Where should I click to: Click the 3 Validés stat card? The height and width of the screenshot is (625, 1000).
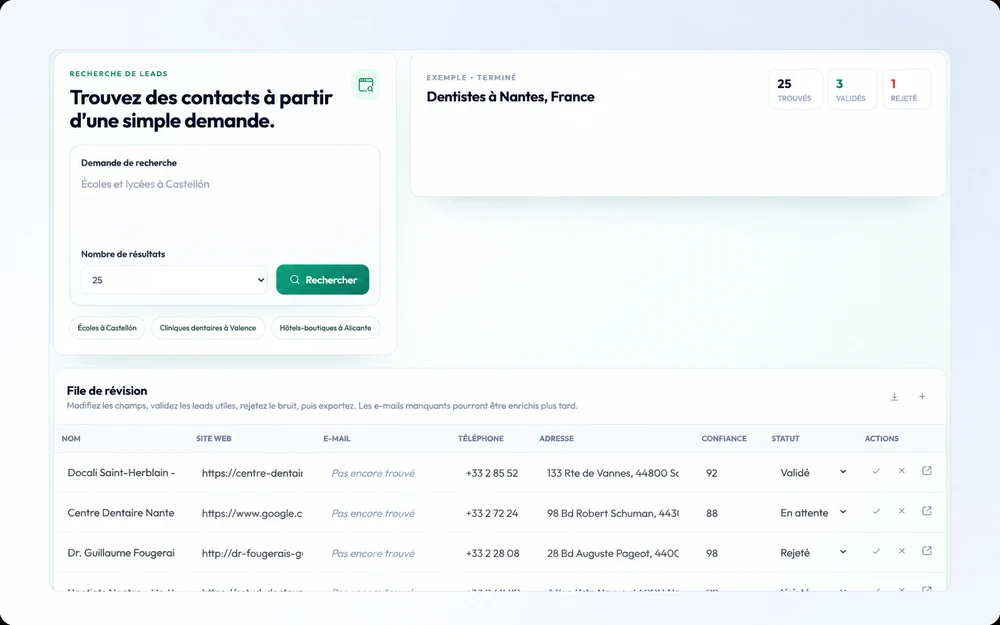pos(852,89)
